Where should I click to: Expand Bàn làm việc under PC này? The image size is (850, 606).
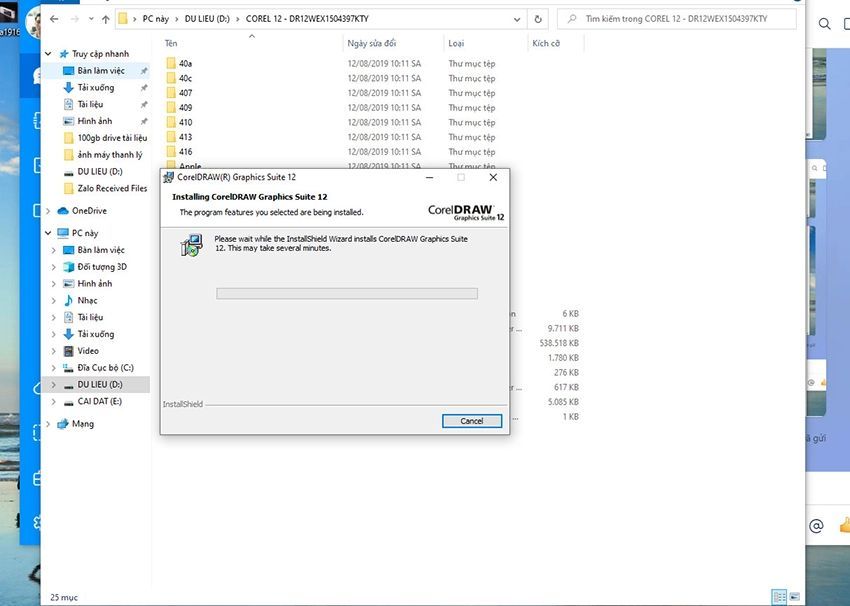(x=54, y=250)
